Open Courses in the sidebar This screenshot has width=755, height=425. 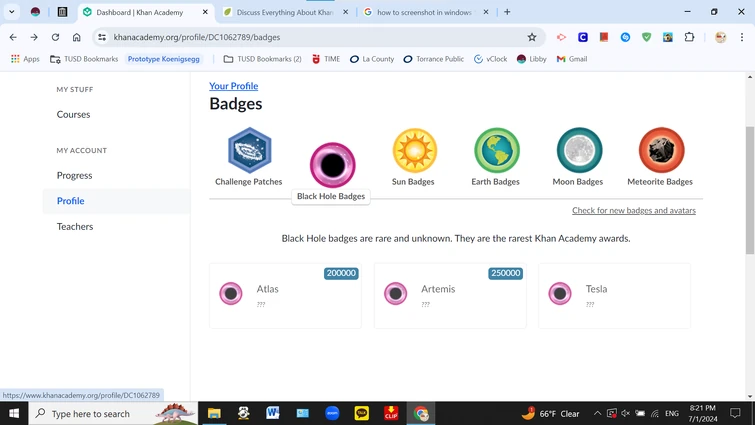[73, 115]
